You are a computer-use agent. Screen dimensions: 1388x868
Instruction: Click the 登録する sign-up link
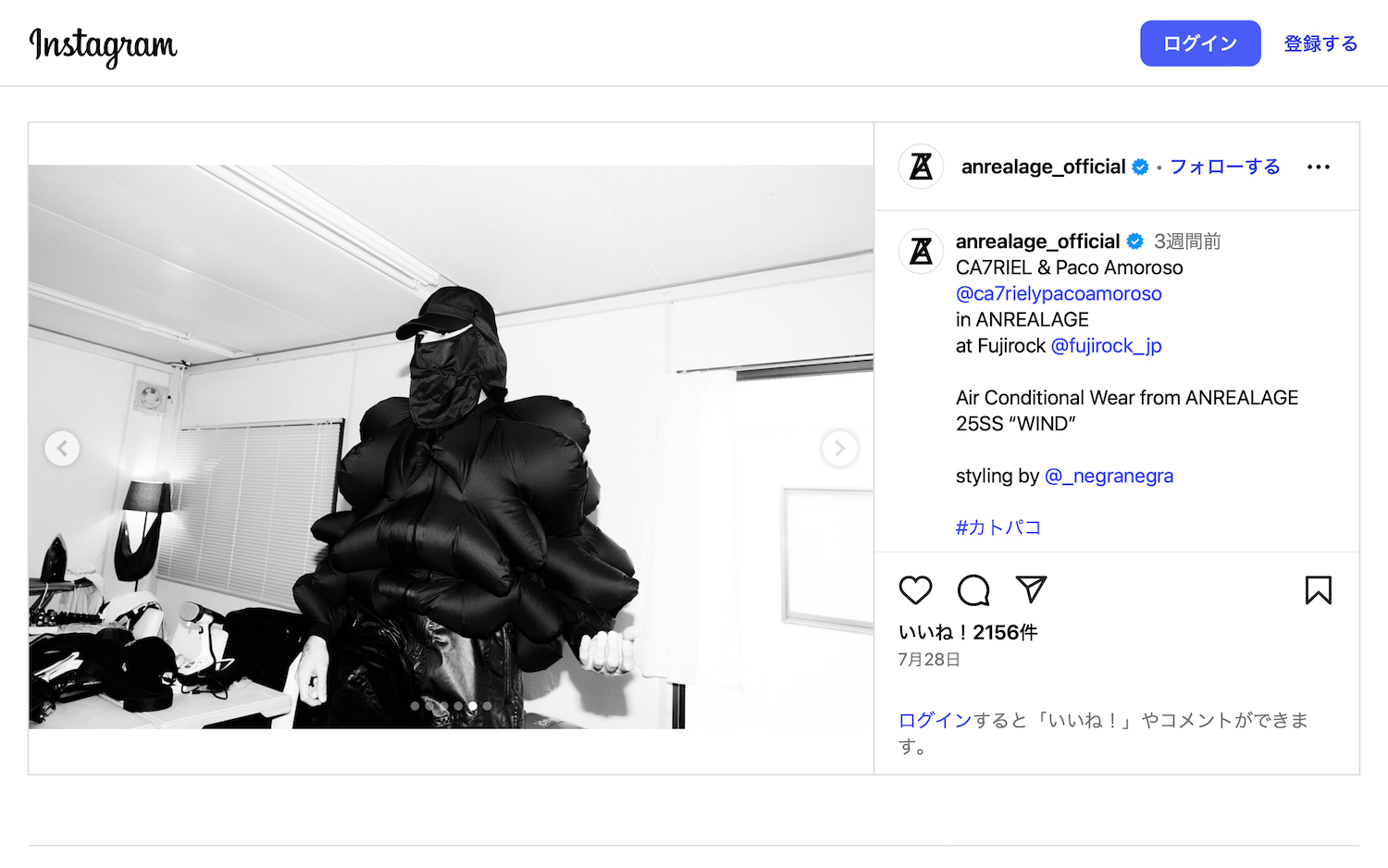[x=1320, y=43]
